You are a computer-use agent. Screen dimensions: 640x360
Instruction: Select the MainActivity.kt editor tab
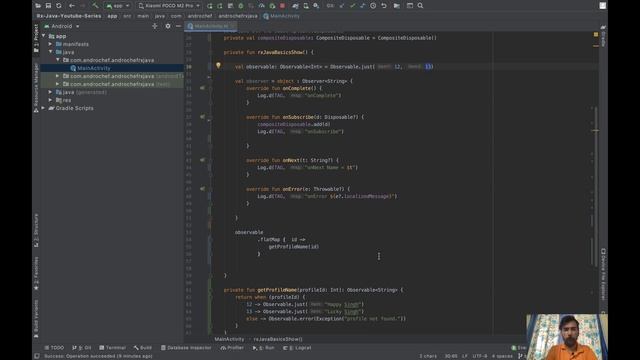(x=211, y=26)
